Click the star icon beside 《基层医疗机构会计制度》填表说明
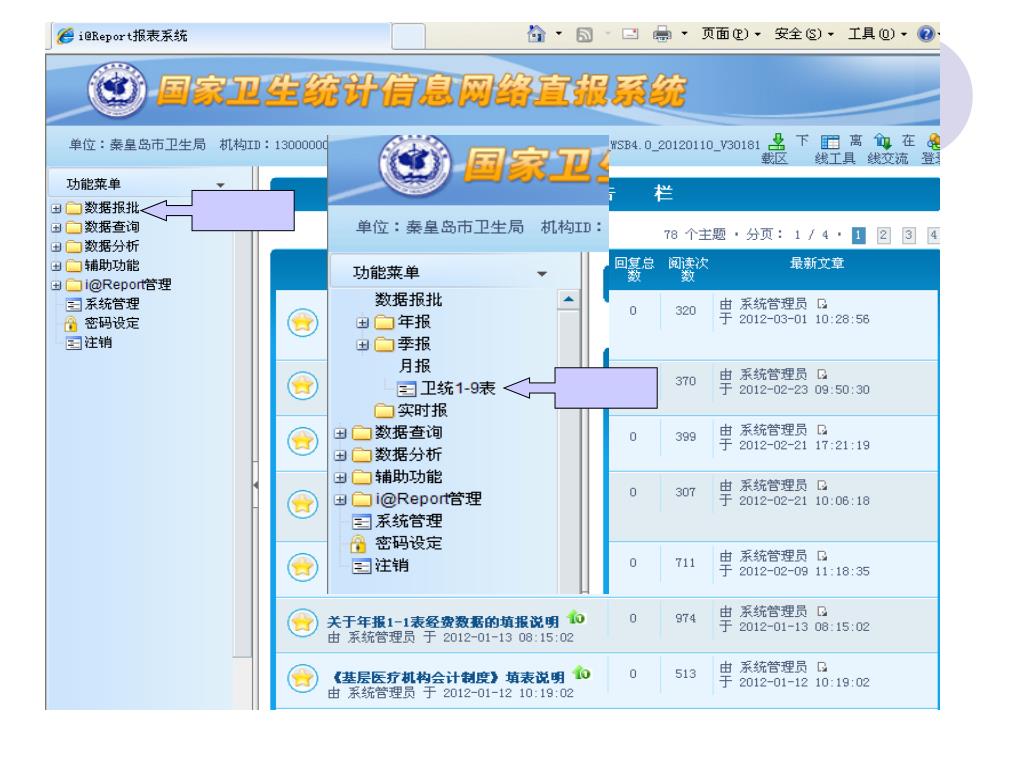The width and height of the screenshot is (1024, 768). coord(302,678)
